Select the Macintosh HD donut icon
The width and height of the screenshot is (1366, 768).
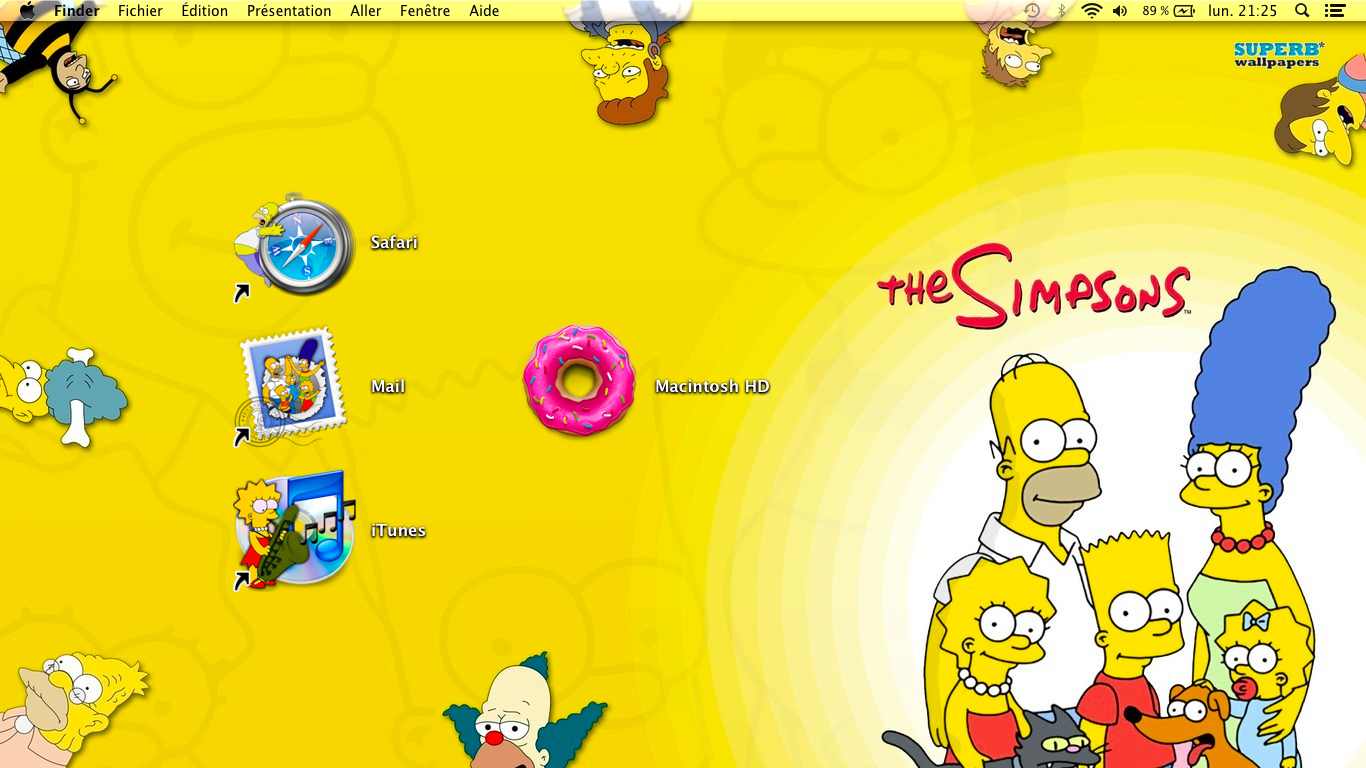pos(579,380)
